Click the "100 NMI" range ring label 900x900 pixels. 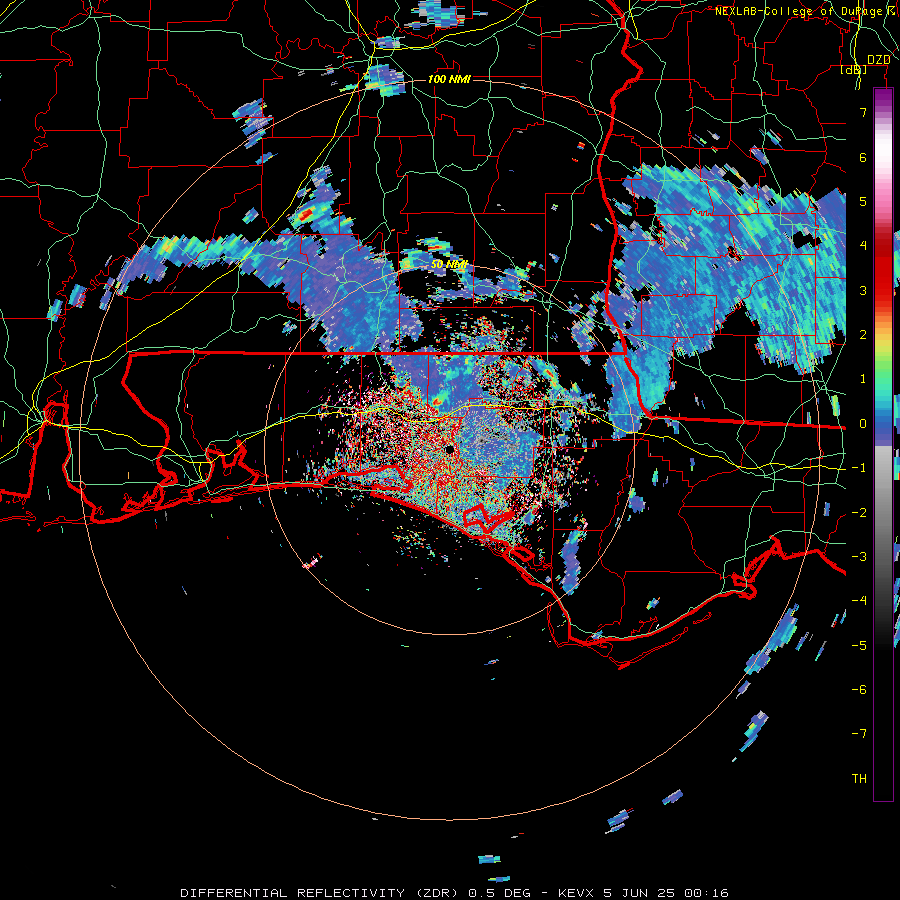(449, 79)
